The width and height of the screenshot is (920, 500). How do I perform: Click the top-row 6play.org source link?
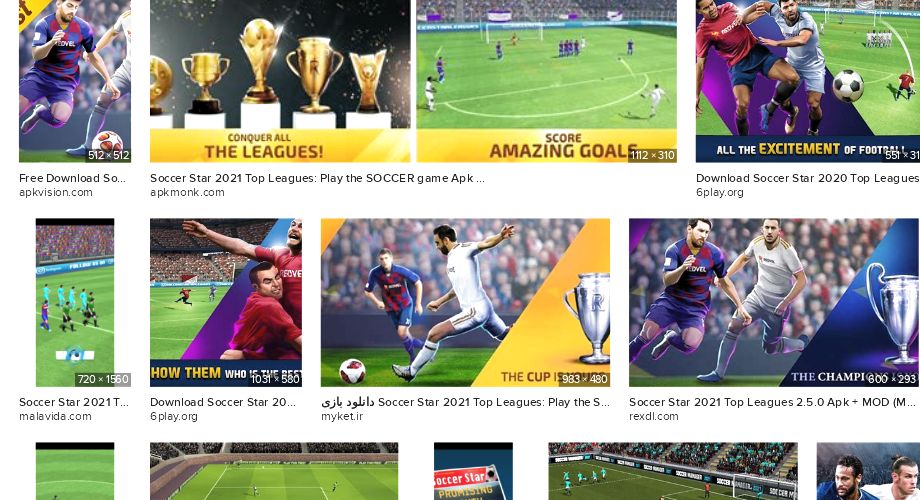(x=719, y=192)
